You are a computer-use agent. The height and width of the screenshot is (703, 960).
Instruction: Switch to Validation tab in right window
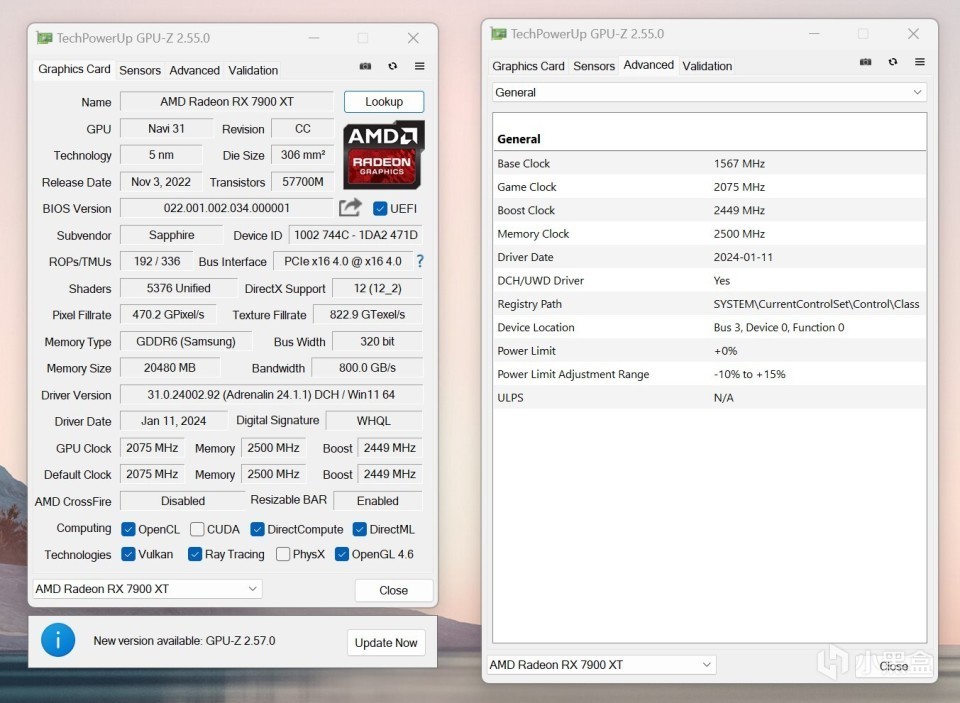[x=707, y=66]
